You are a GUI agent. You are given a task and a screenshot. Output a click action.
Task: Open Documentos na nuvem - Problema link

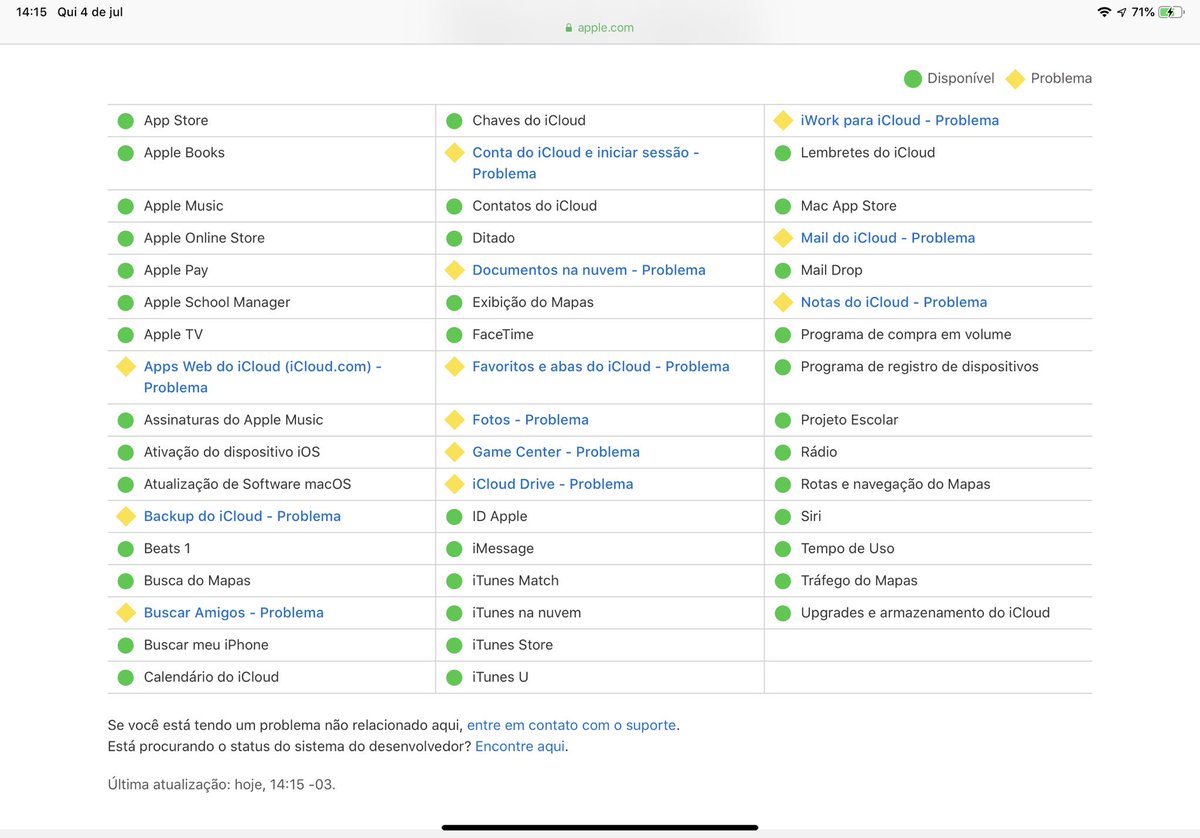[589, 270]
